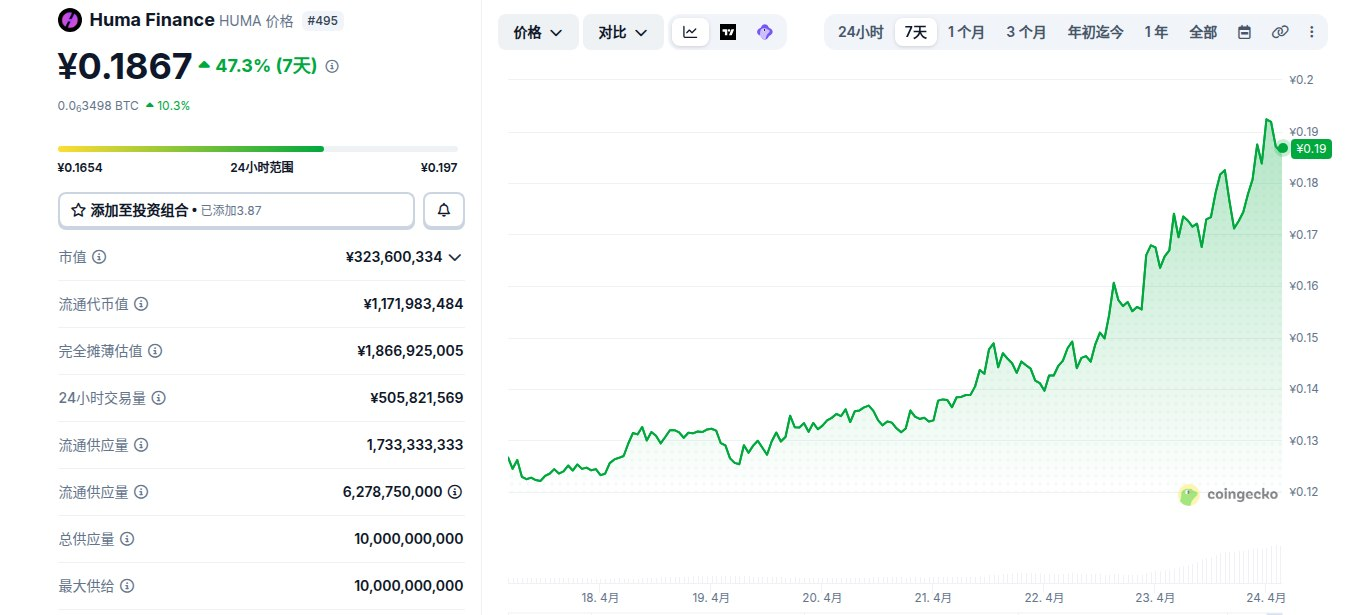
Task: Open info icon next to 总供应量
Action: (x=127, y=539)
